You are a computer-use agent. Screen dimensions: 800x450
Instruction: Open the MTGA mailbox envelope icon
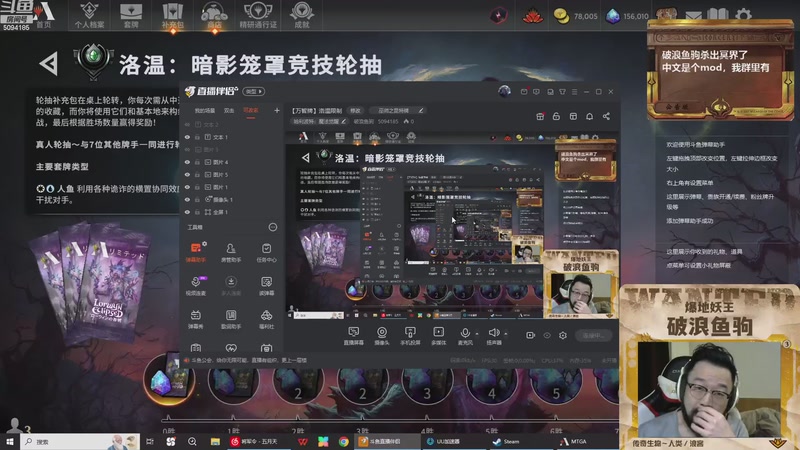tap(693, 15)
